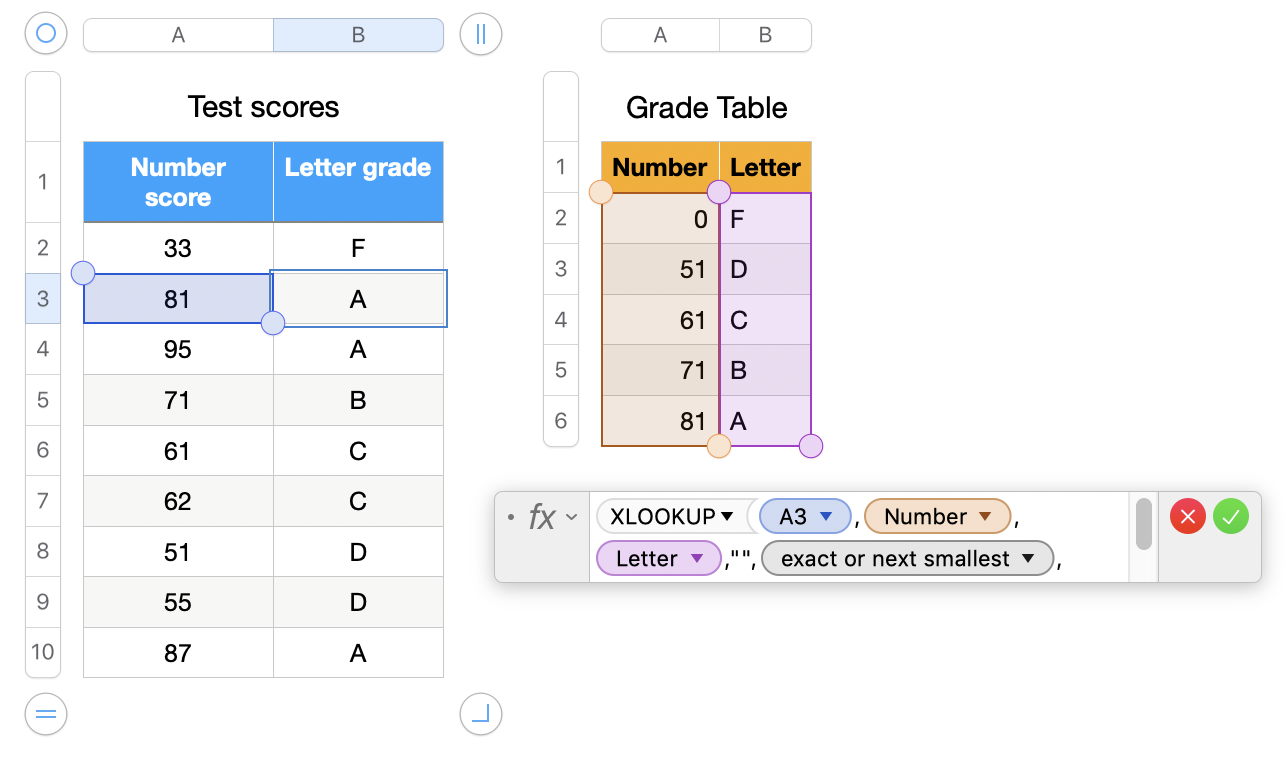Click the green checkmark to accept formula
The height and width of the screenshot is (768, 1284).
pyautogui.click(x=1231, y=517)
